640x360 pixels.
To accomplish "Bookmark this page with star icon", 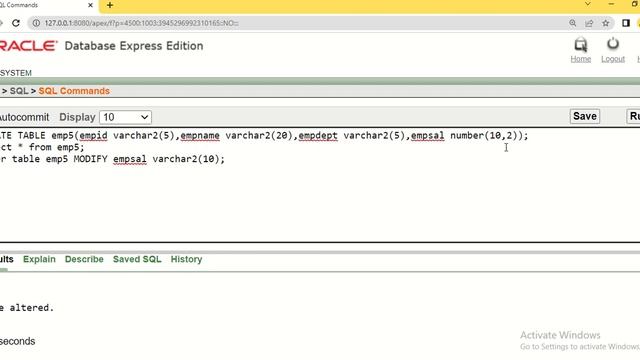I will pyautogui.click(x=606, y=23).
